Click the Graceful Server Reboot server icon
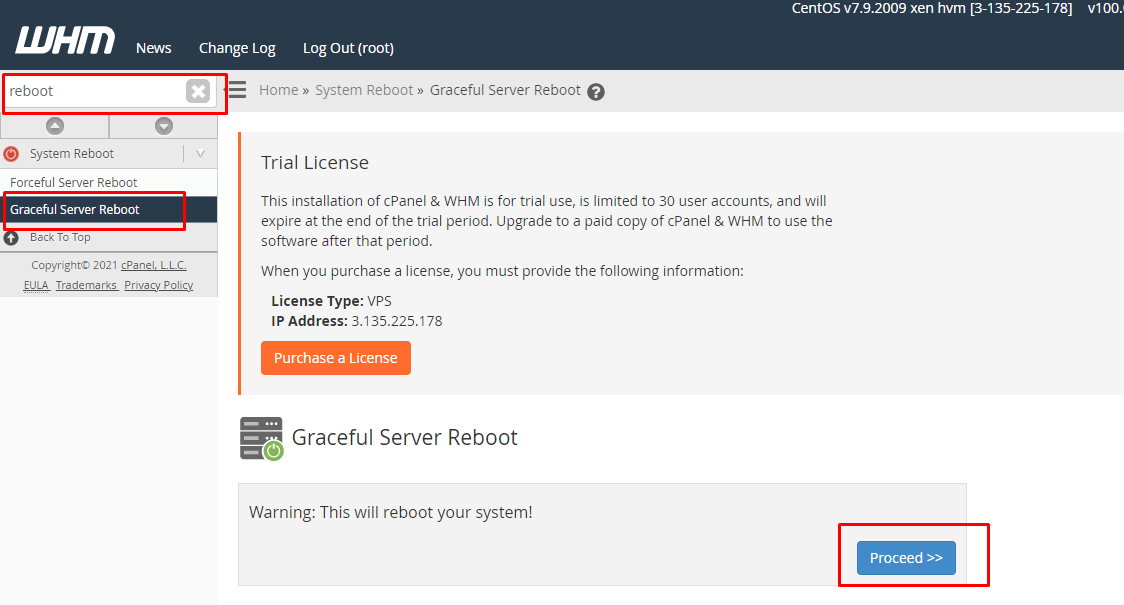Image resolution: width=1124 pixels, height=605 pixels. (x=262, y=438)
